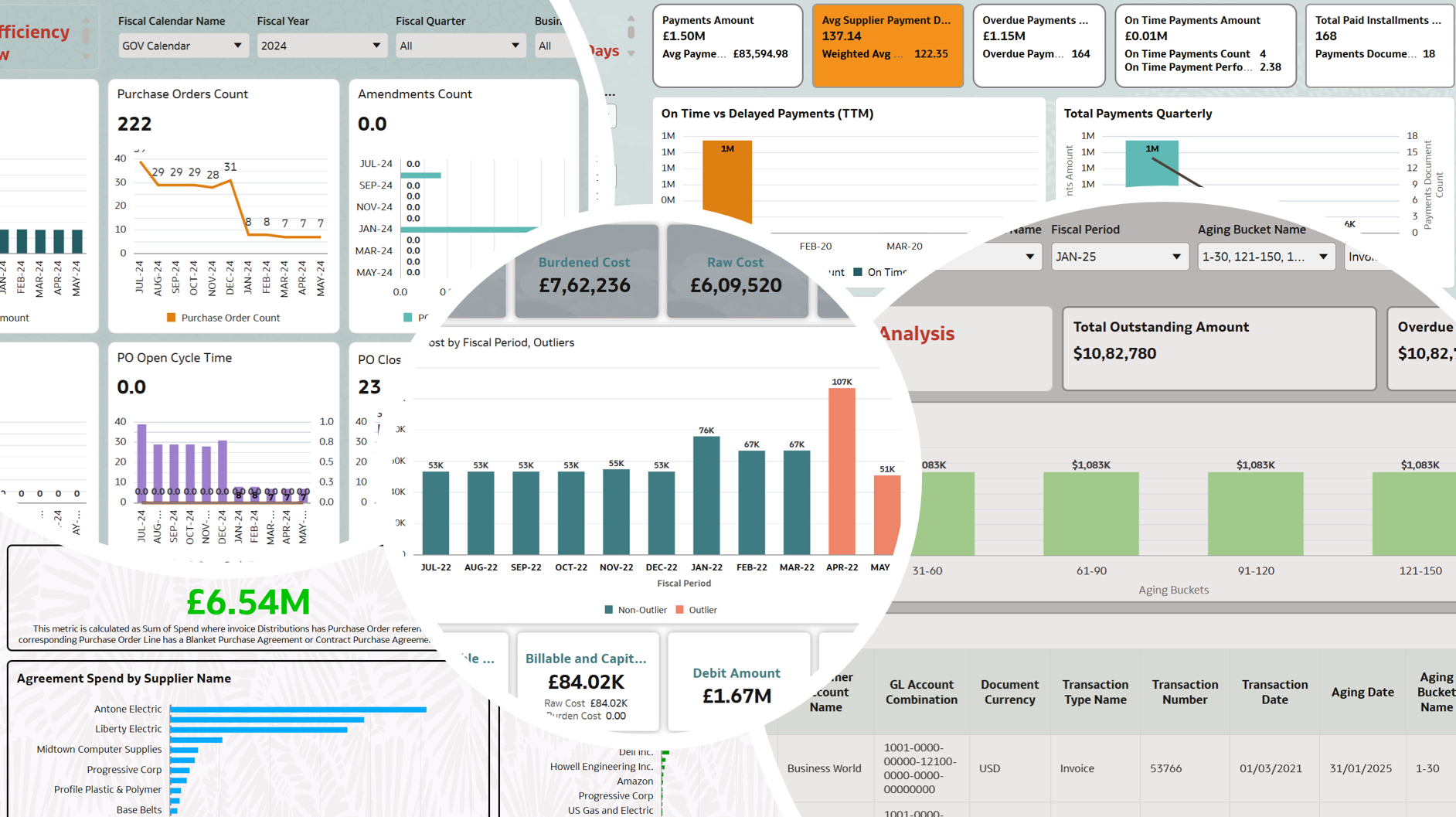Viewport: 1456px width, 817px height.
Task: Click the 61-90 aging bucket bar
Action: [x=1091, y=514]
